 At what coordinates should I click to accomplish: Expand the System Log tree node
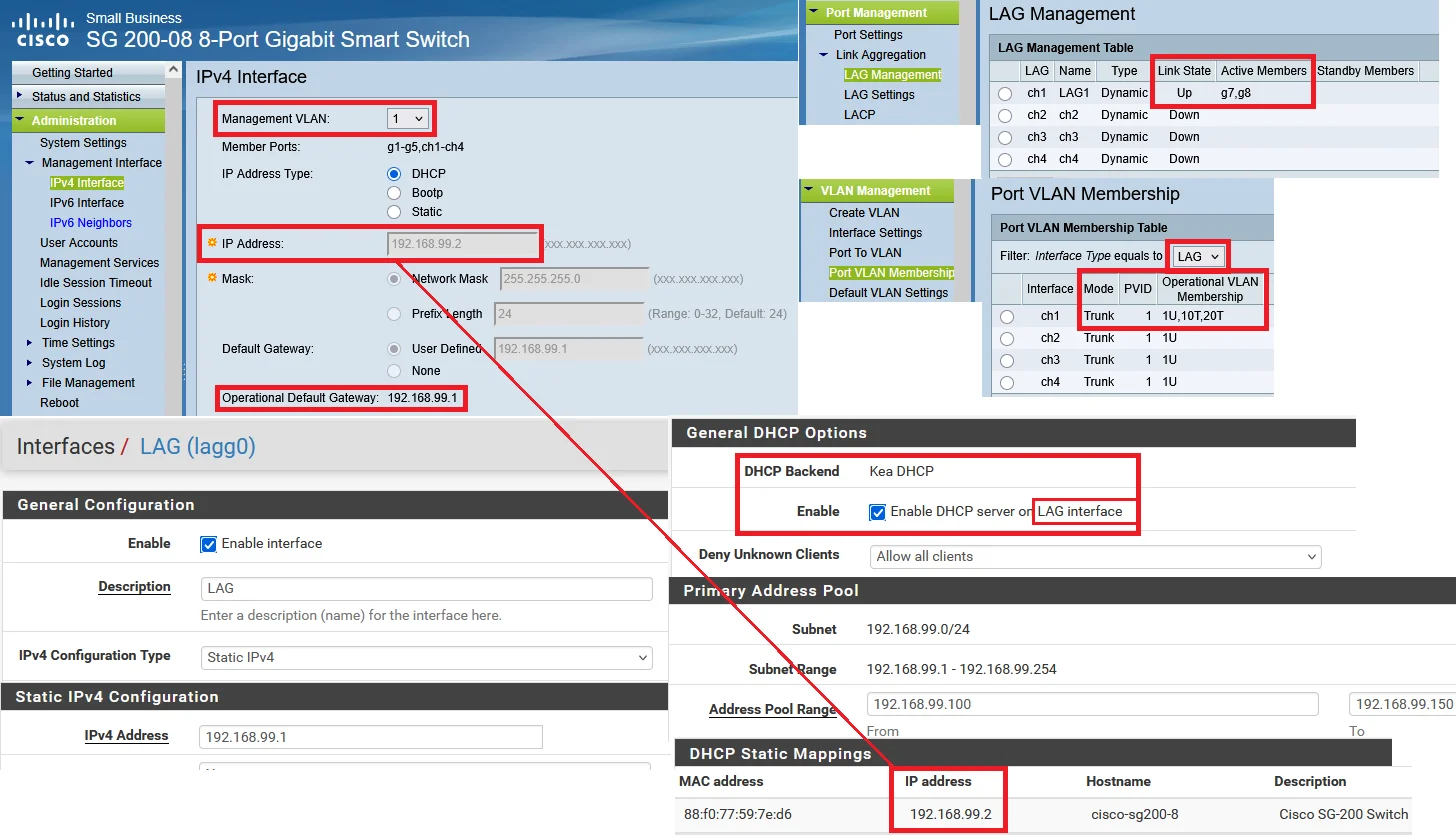[x=30, y=363]
